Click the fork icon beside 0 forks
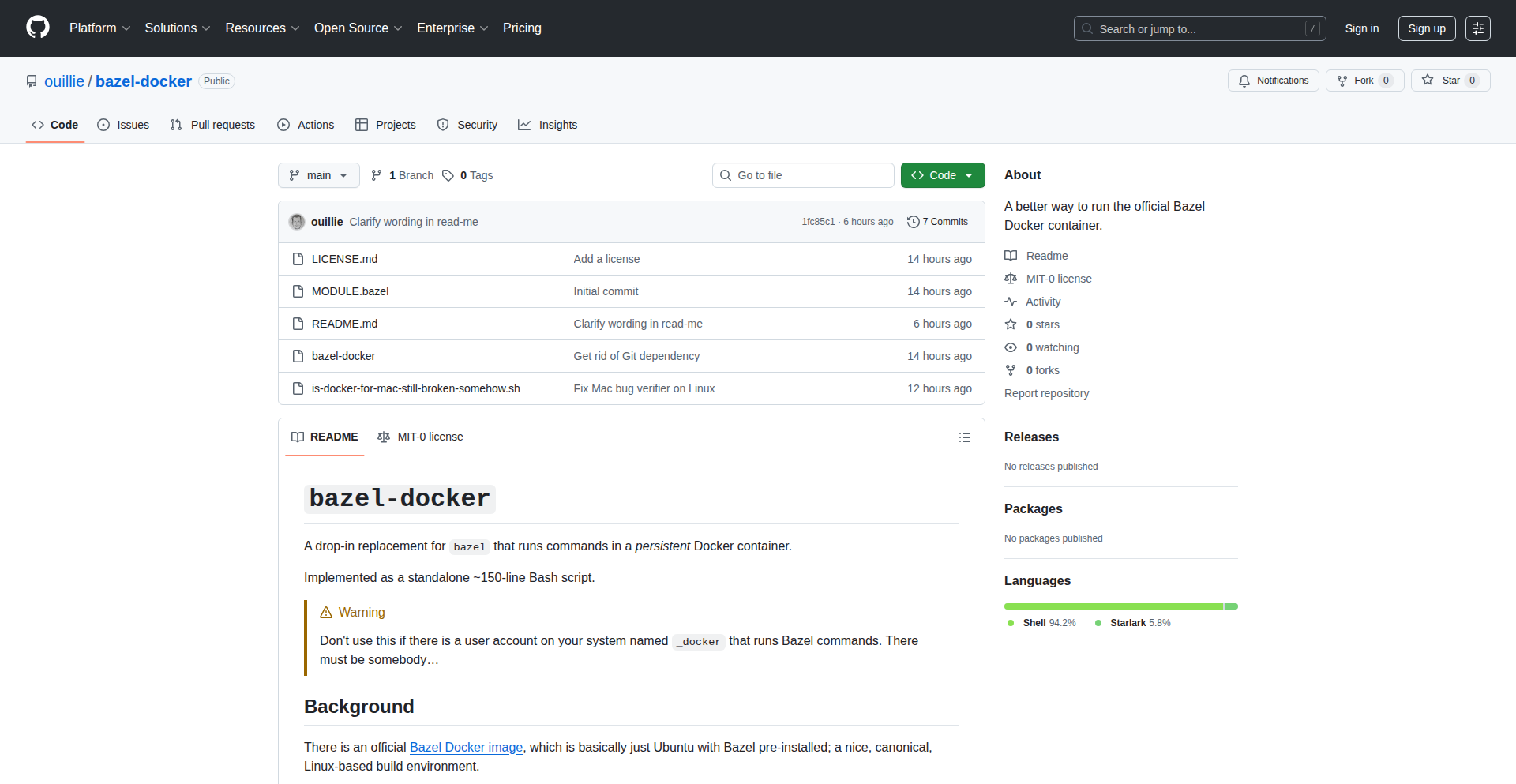The width and height of the screenshot is (1516, 784). pos(1011,370)
